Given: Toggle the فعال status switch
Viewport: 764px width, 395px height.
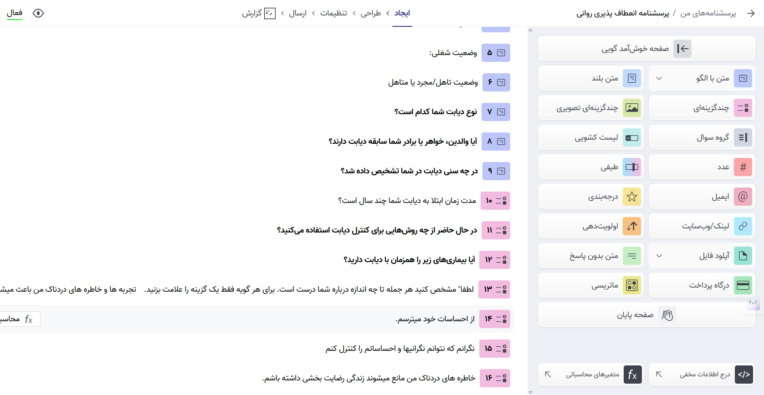Looking at the screenshot, I should (14, 14).
